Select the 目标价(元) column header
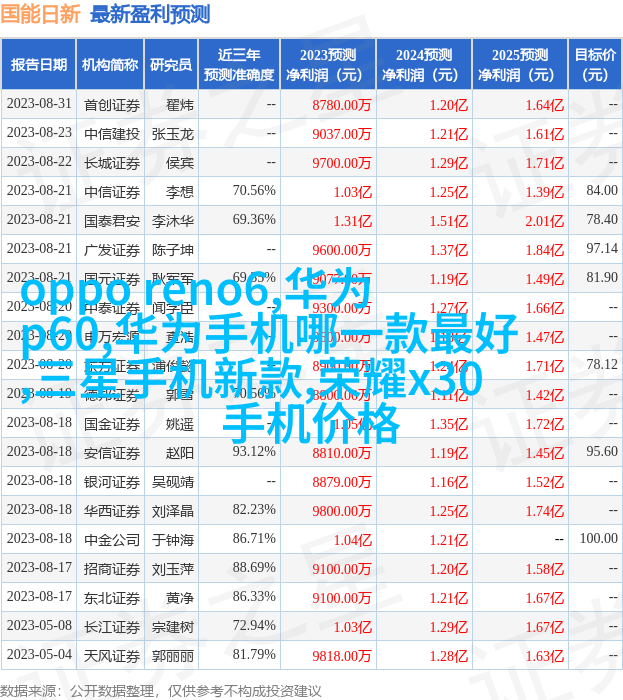The image size is (623, 700). (594, 64)
